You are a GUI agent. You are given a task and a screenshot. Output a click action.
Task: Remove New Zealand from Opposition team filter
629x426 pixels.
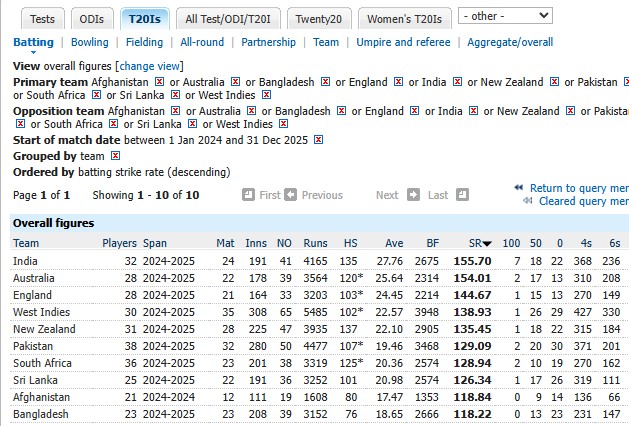coord(570,111)
